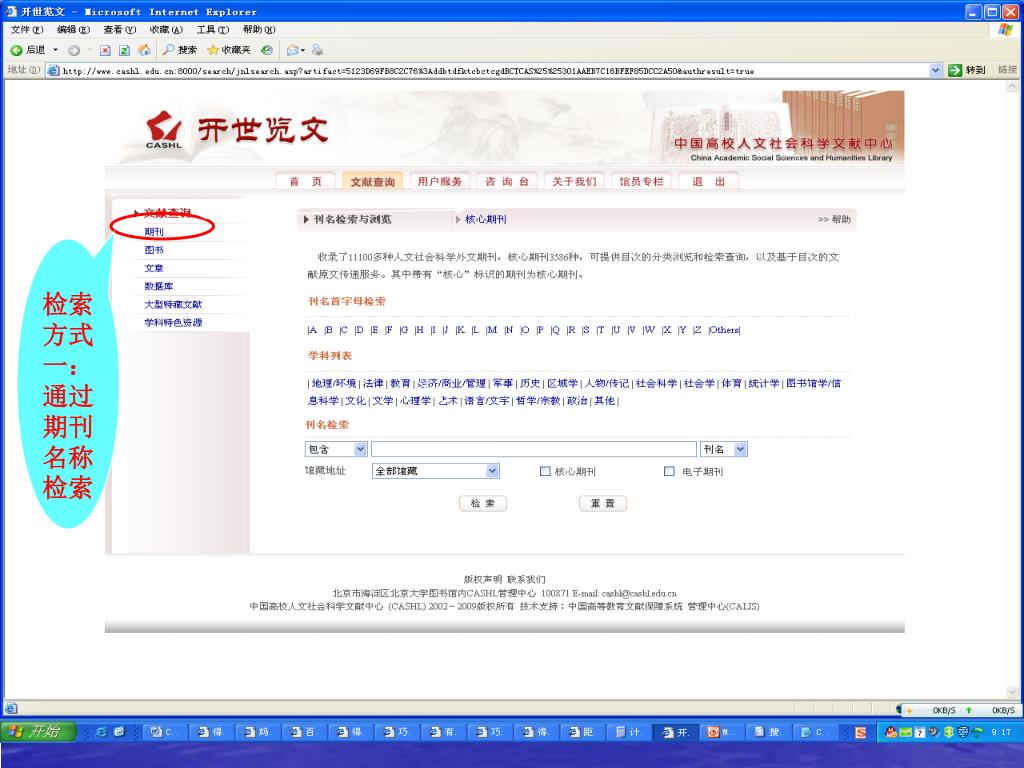This screenshot has height=768, width=1024.
Task: Switch to 百 taskbar window
Action: coord(303,732)
